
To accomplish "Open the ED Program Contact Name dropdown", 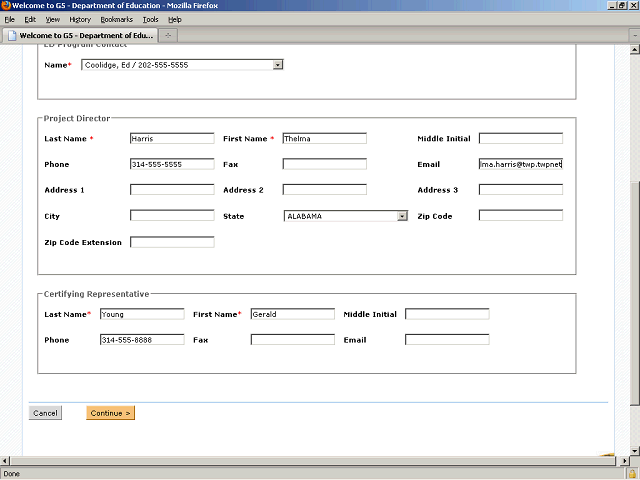I will click(182, 65).
